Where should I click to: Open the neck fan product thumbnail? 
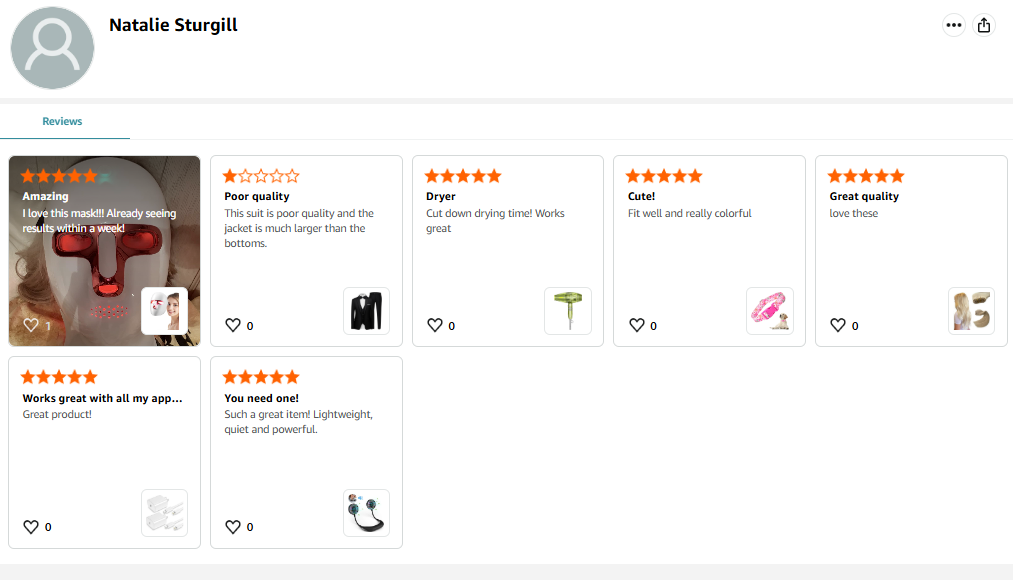[x=366, y=513]
